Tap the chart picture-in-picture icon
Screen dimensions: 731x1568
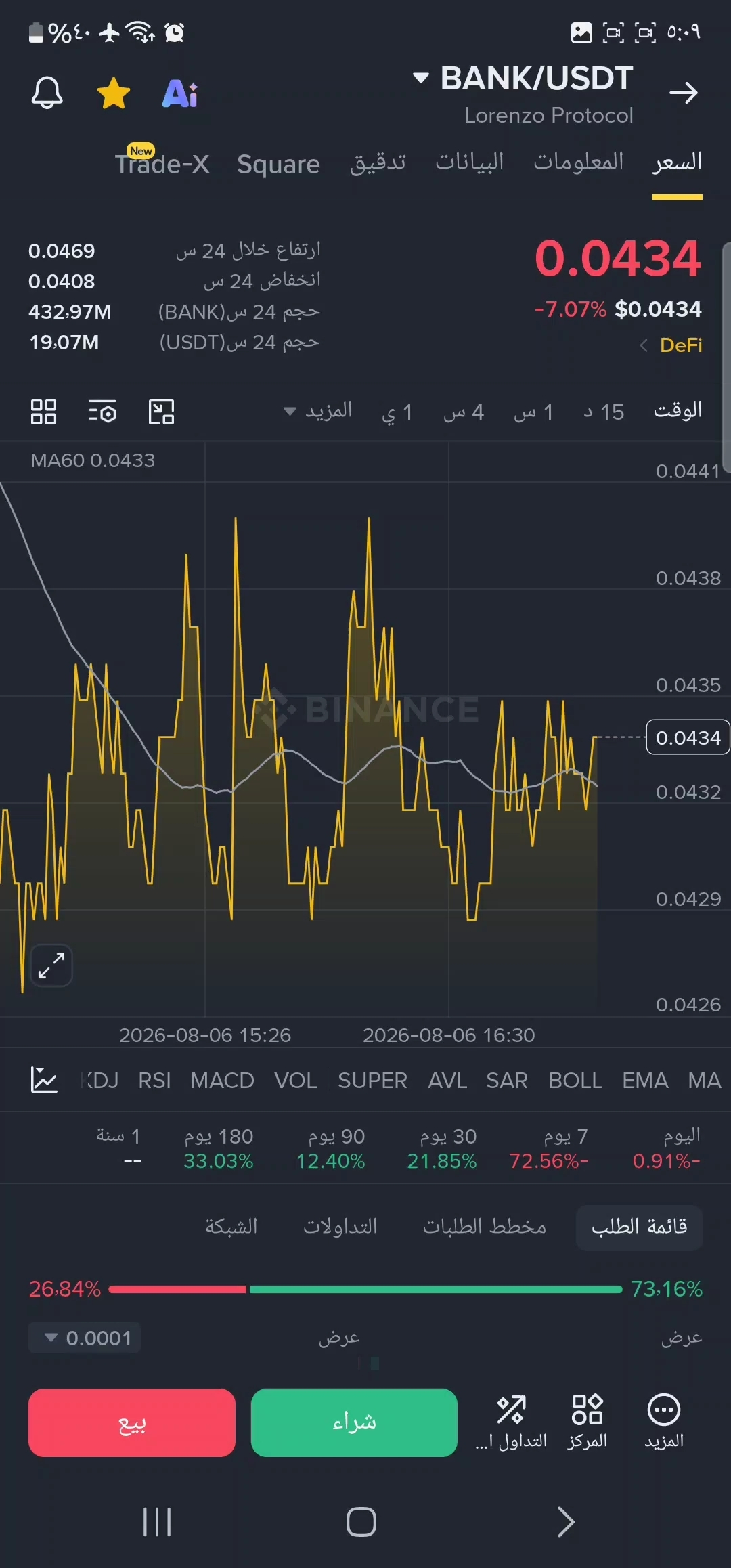coord(161,412)
